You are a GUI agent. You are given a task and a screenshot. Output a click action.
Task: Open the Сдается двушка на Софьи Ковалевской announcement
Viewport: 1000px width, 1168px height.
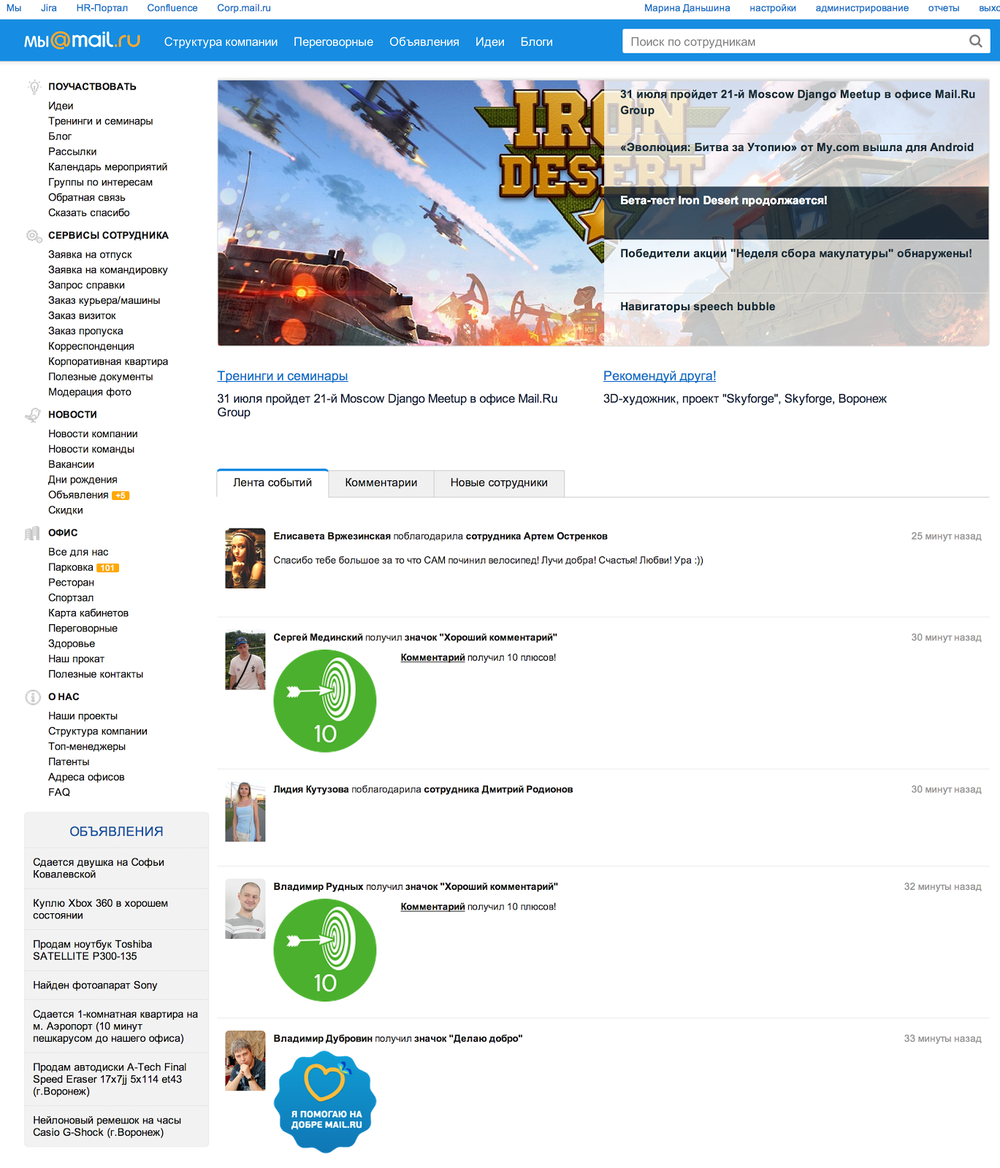click(x=98, y=868)
